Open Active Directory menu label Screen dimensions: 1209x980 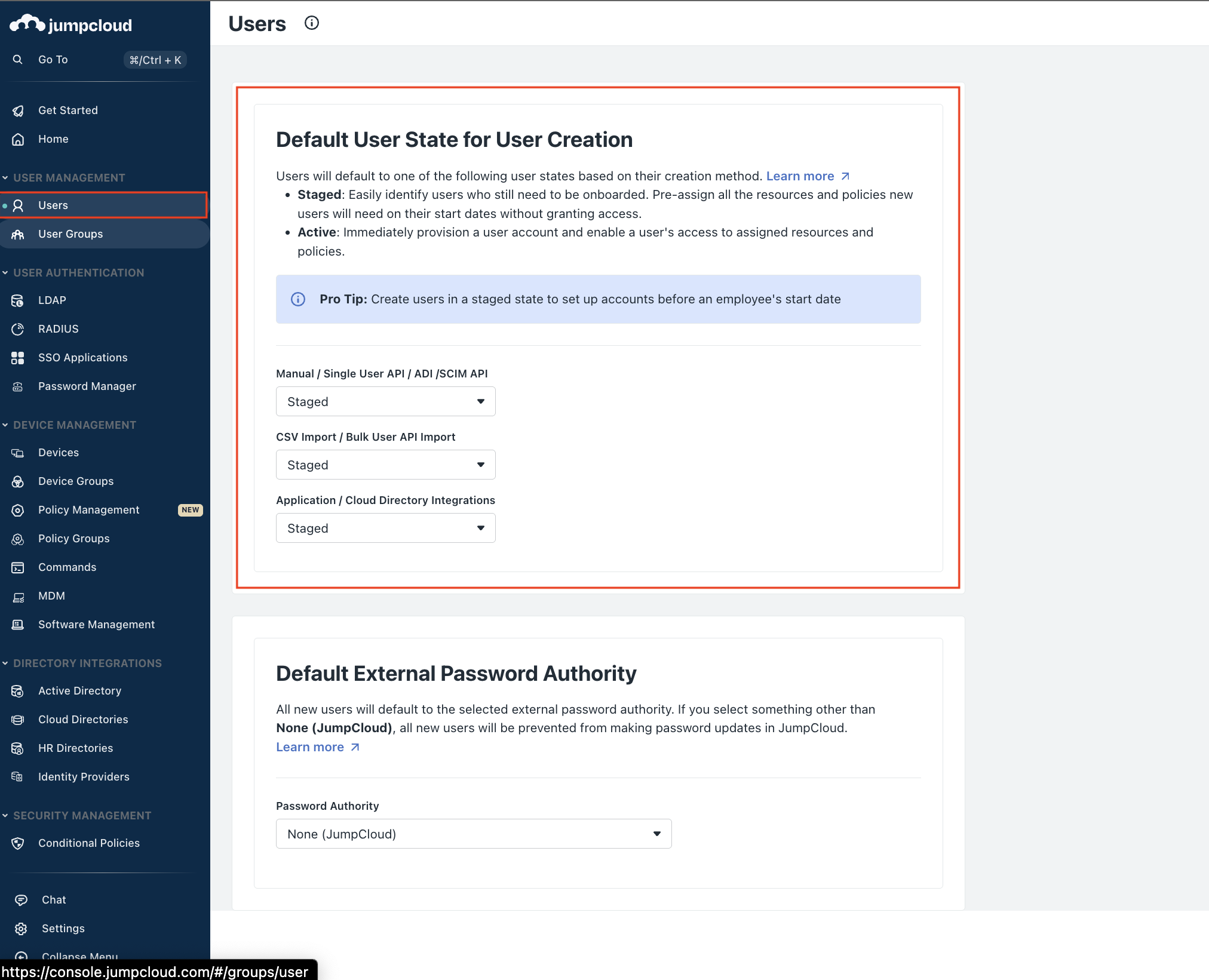point(80,691)
